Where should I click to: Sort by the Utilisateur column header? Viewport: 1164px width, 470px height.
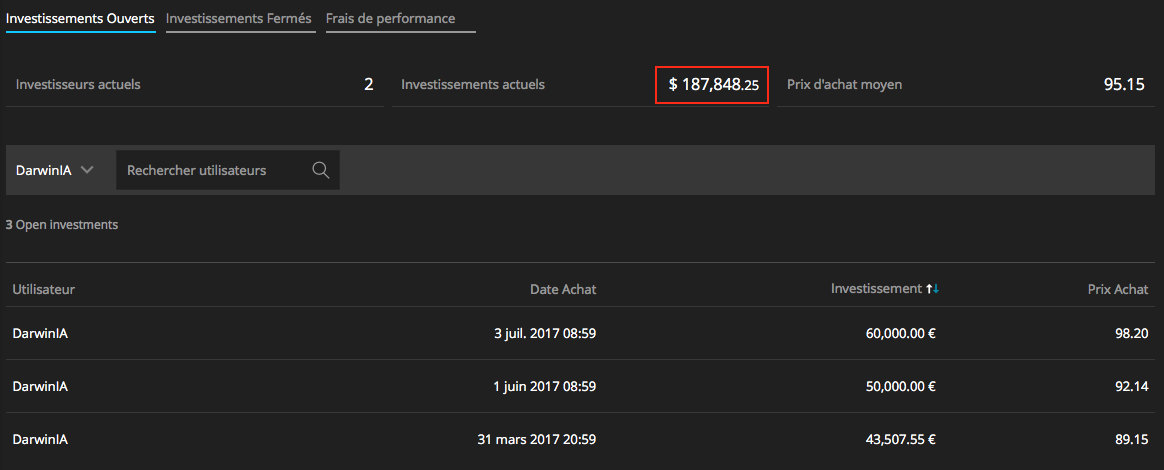[x=44, y=290]
